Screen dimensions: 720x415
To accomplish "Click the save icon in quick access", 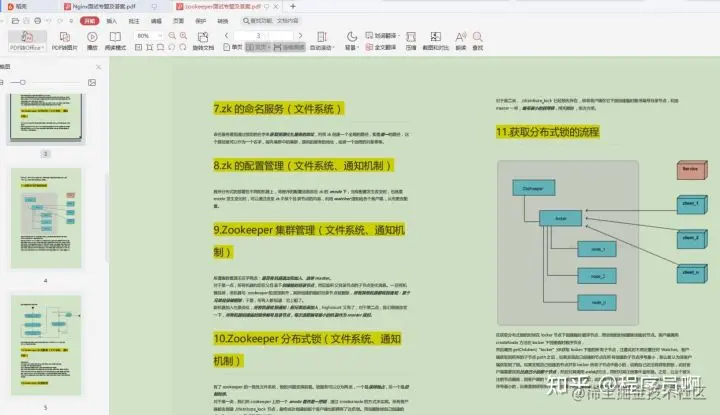I will tap(26, 21).
